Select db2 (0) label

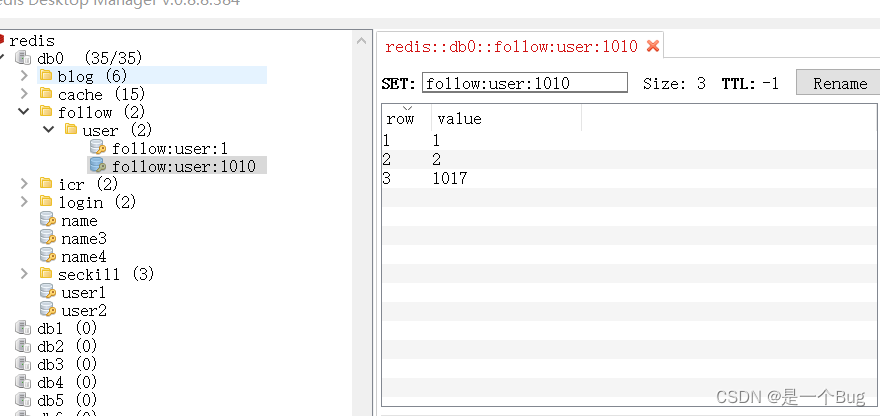[67, 346]
